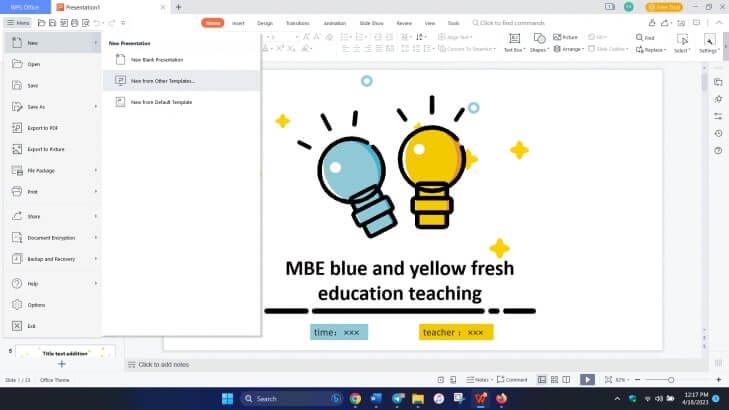
Task: Open the Shapes gallery icon
Action: tap(538, 39)
